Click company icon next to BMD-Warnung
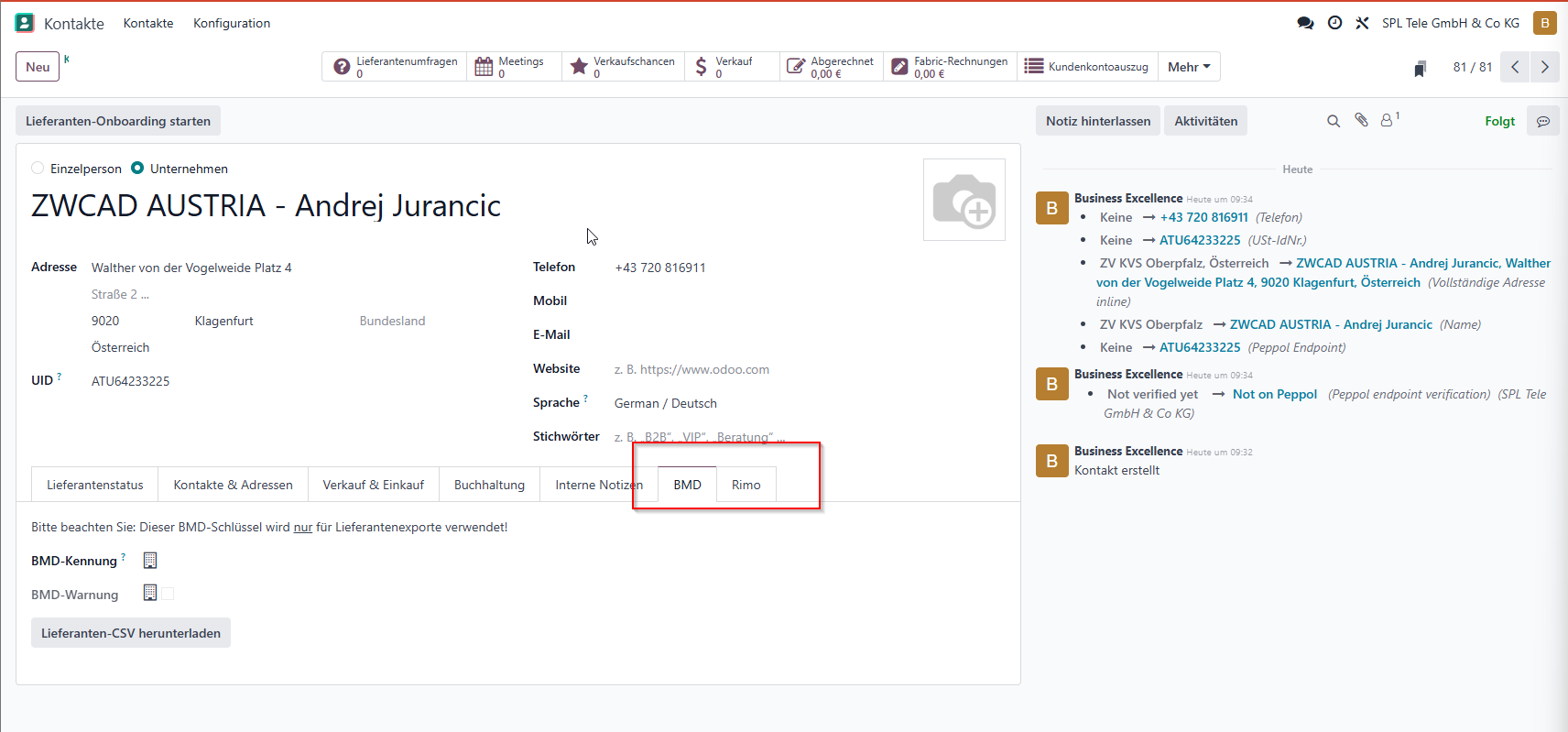The height and width of the screenshot is (732, 1568). [150, 593]
